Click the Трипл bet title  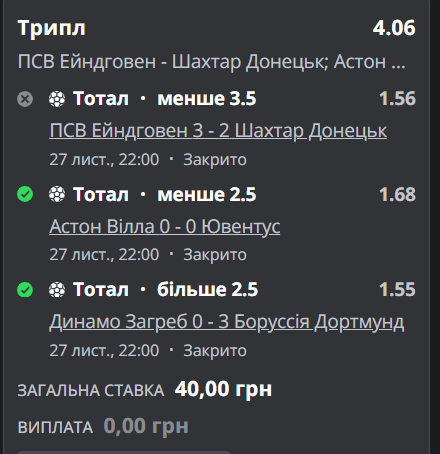coord(51,28)
